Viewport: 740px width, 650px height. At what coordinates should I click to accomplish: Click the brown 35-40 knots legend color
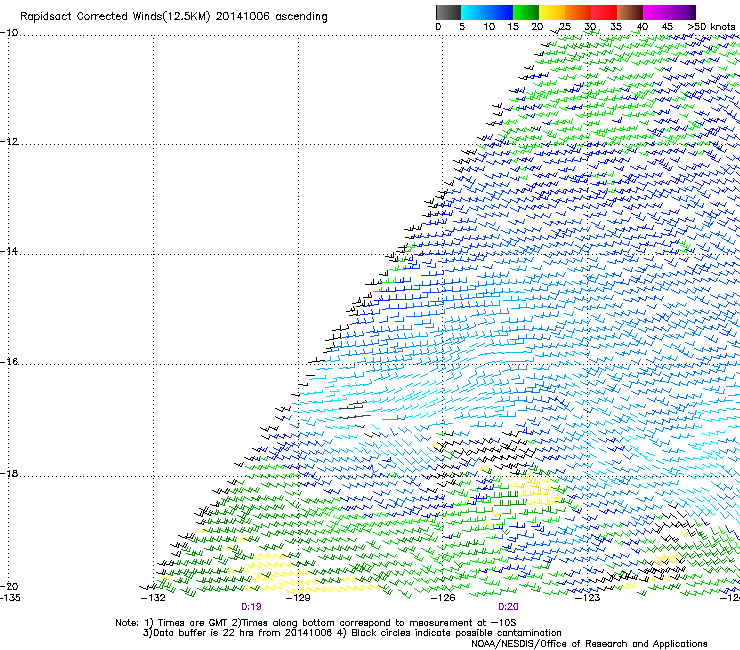pos(630,12)
